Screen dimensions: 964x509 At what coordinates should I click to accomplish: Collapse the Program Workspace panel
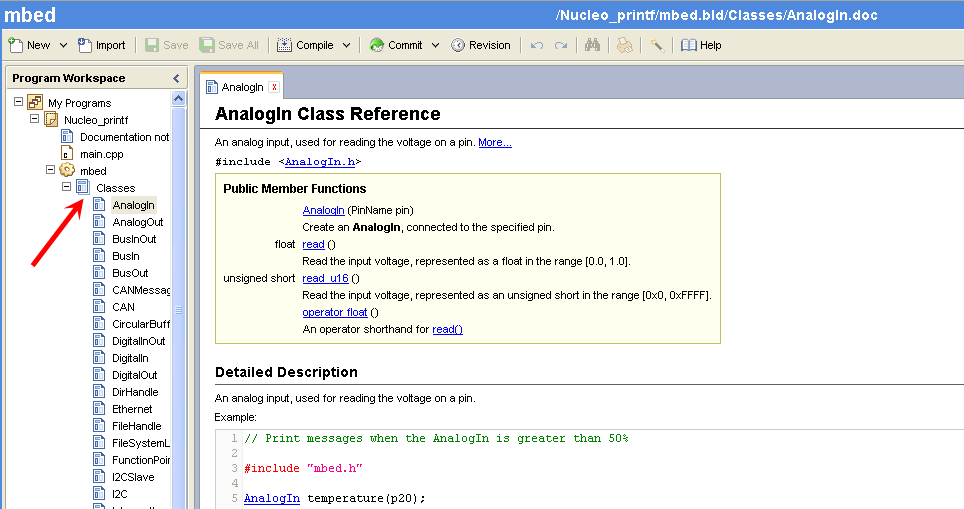(x=176, y=78)
